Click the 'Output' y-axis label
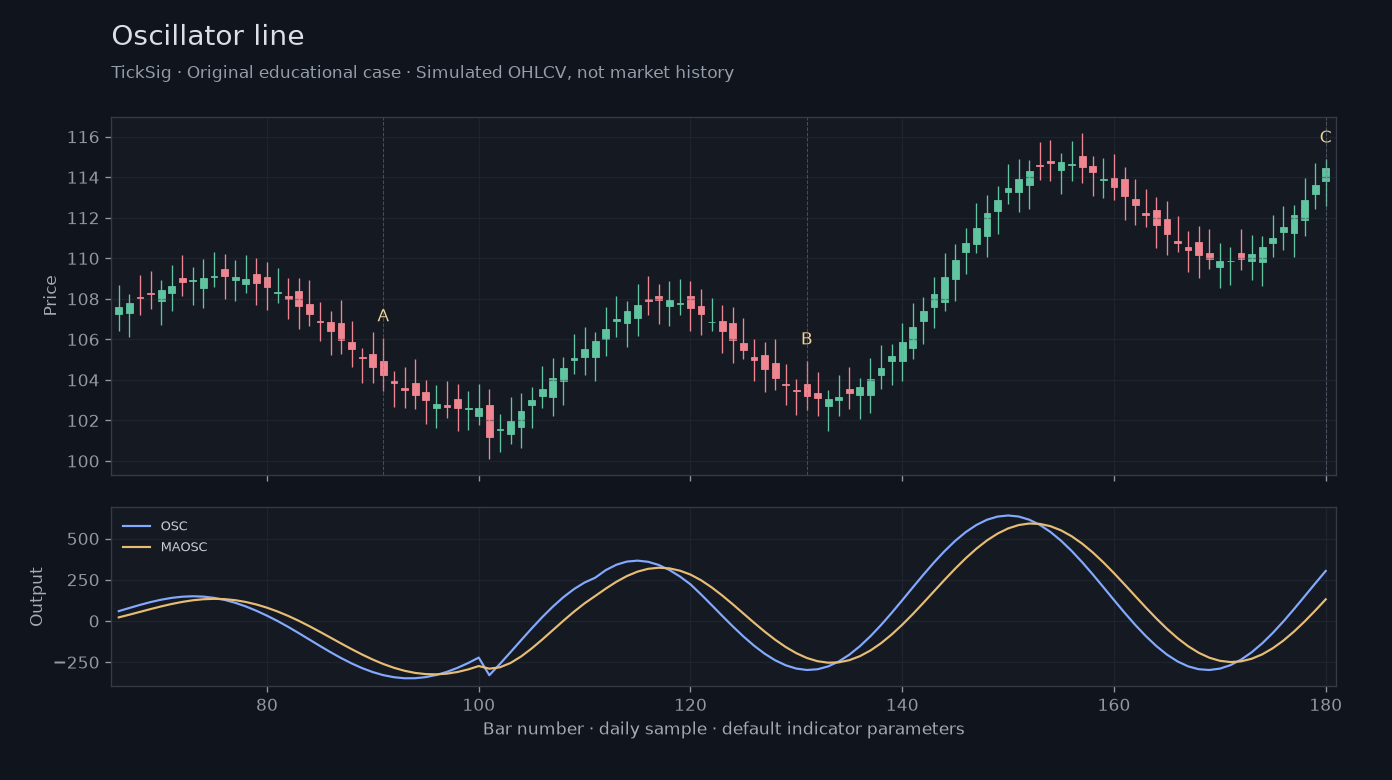 coord(37,597)
